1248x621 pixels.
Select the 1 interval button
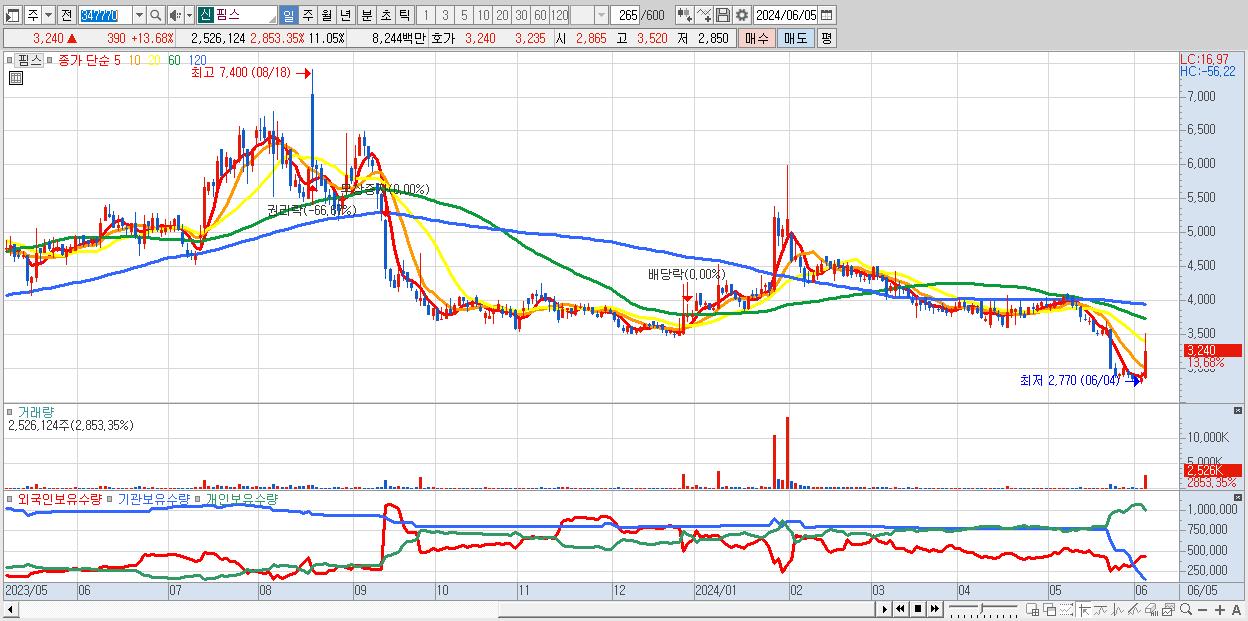[x=425, y=15]
